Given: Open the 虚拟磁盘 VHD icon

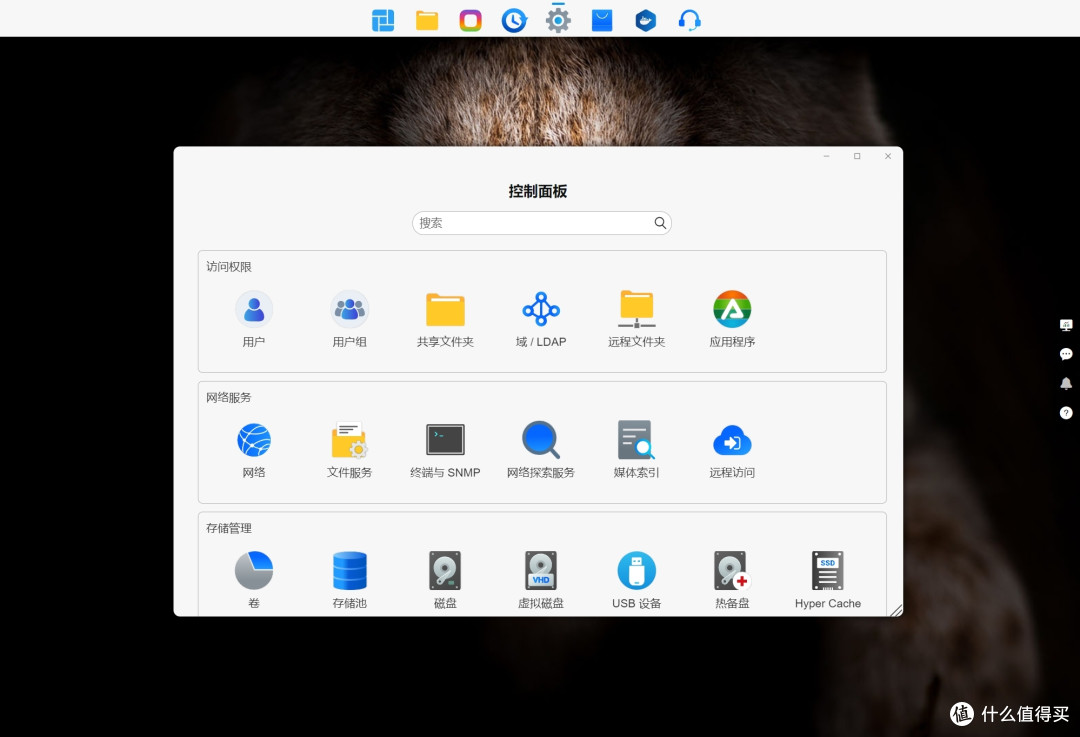Looking at the screenshot, I should pos(541,570).
